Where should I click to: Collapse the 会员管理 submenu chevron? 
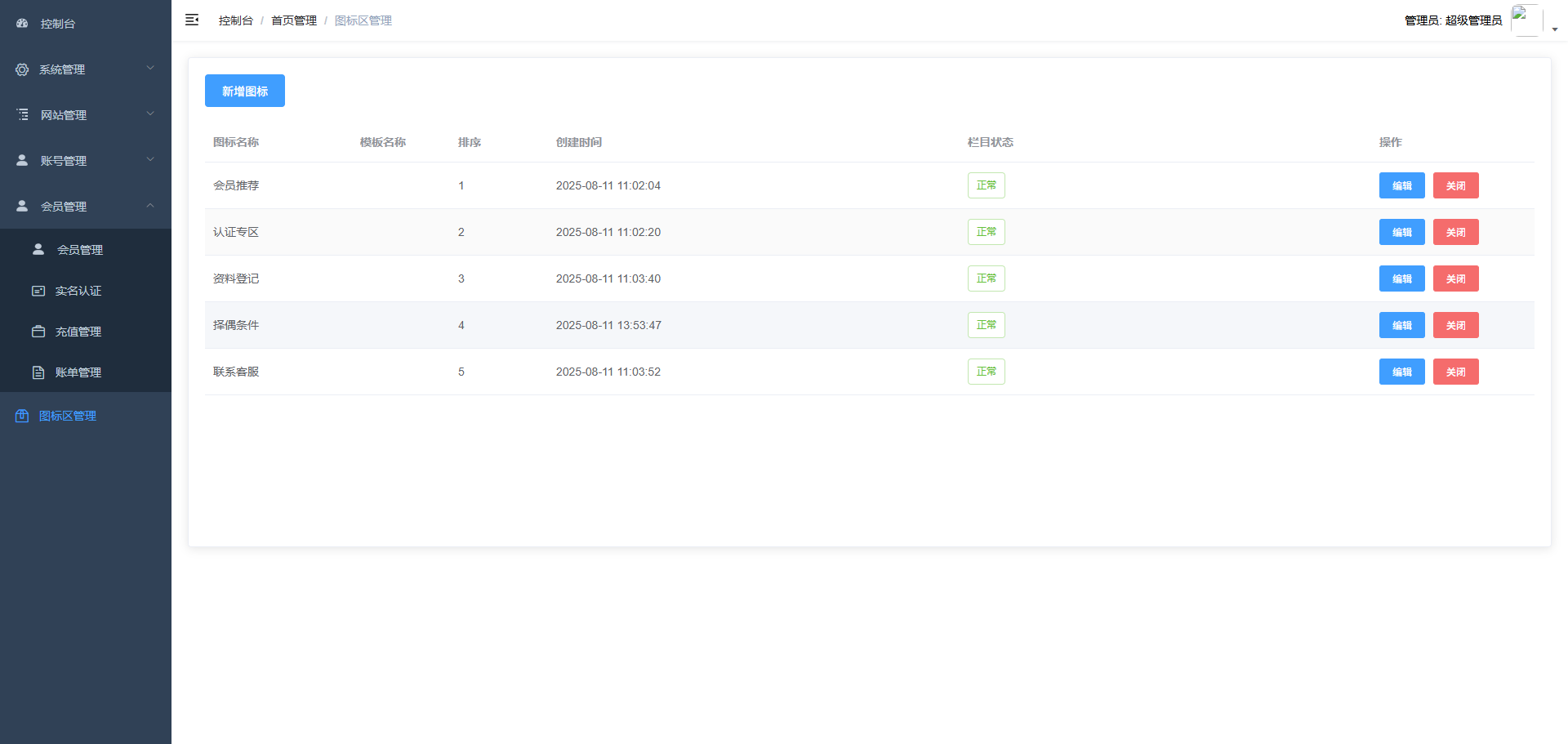click(x=150, y=206)
